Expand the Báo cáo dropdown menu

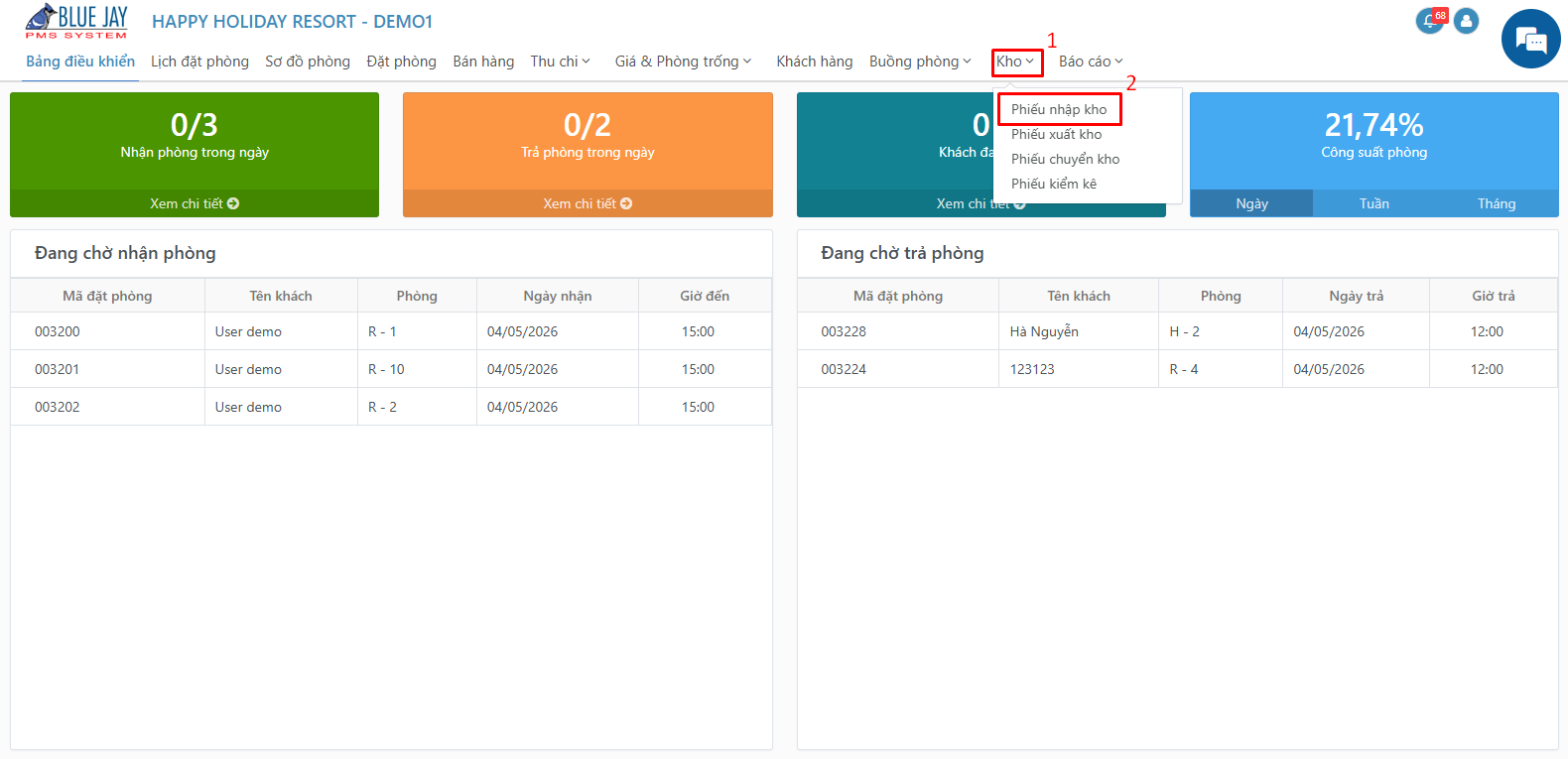click(x=1091, y=62)
